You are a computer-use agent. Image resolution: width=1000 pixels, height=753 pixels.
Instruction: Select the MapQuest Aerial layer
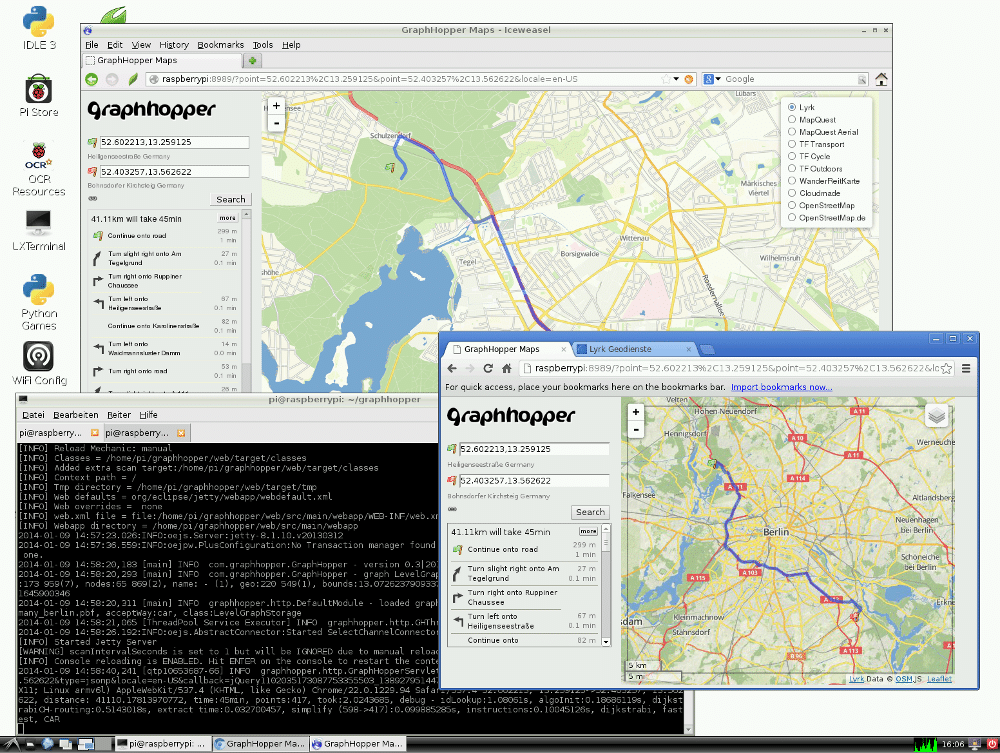pyautogui.click(x=792, y=131)
